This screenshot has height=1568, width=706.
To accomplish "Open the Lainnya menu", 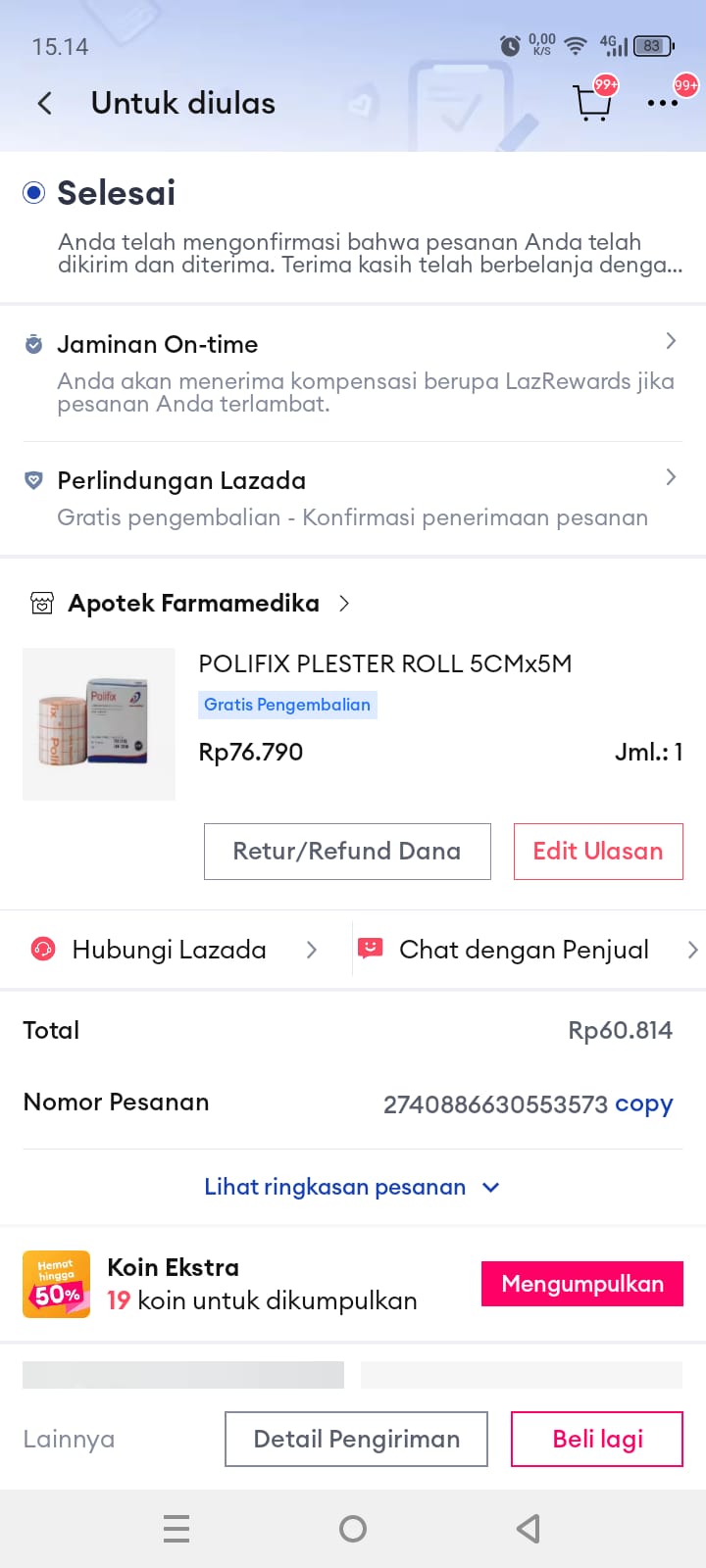I will tap(69, 1439).
